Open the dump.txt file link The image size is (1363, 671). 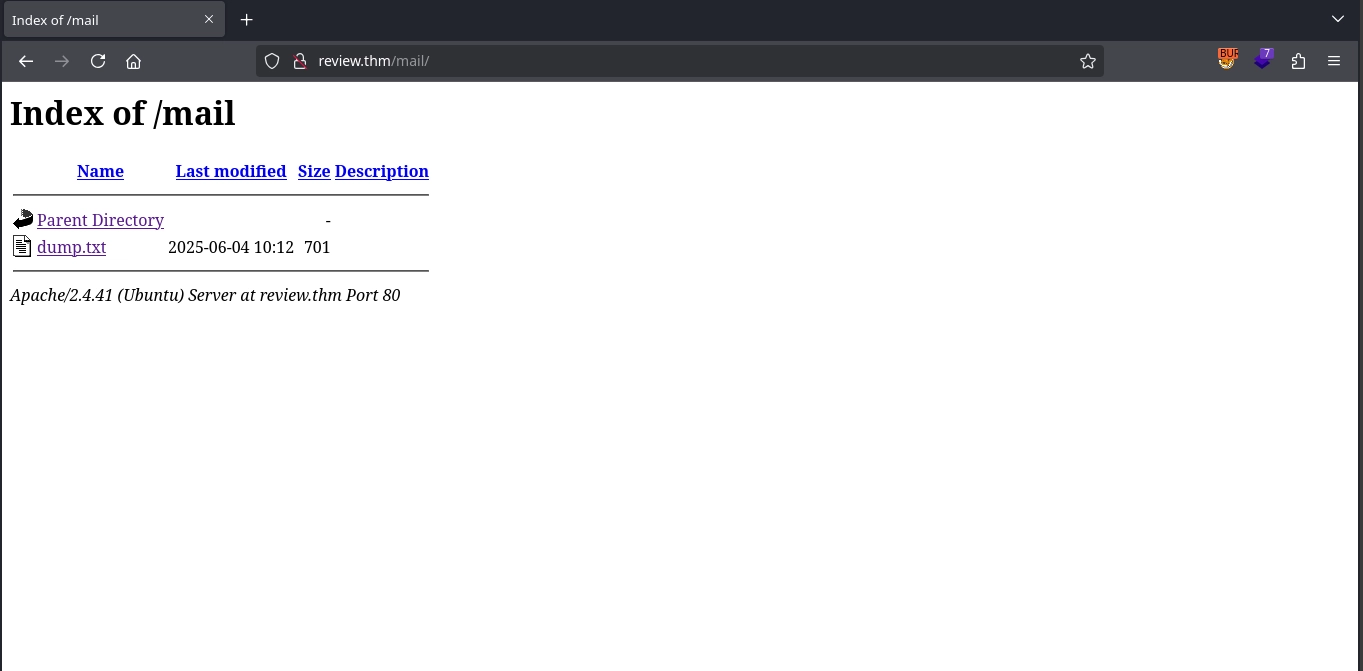(71, 247)
